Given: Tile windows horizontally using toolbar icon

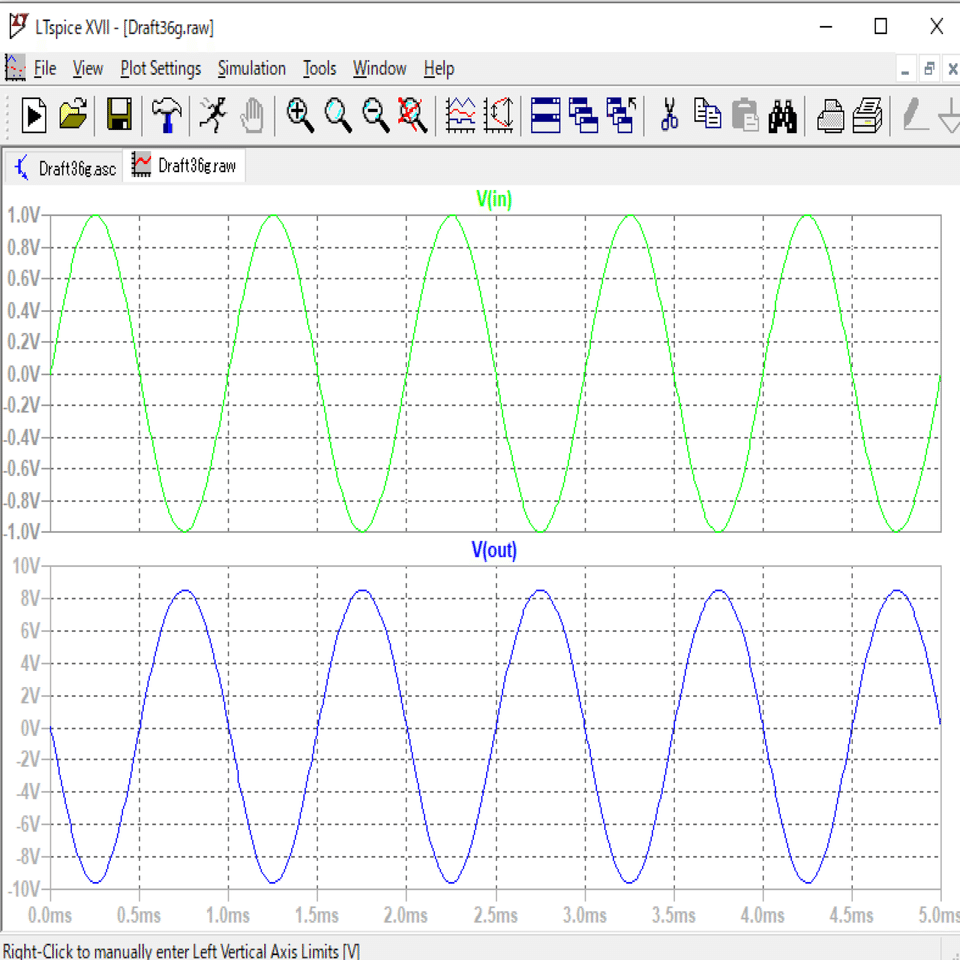Looking at the screenshot, I should [545, 115].
